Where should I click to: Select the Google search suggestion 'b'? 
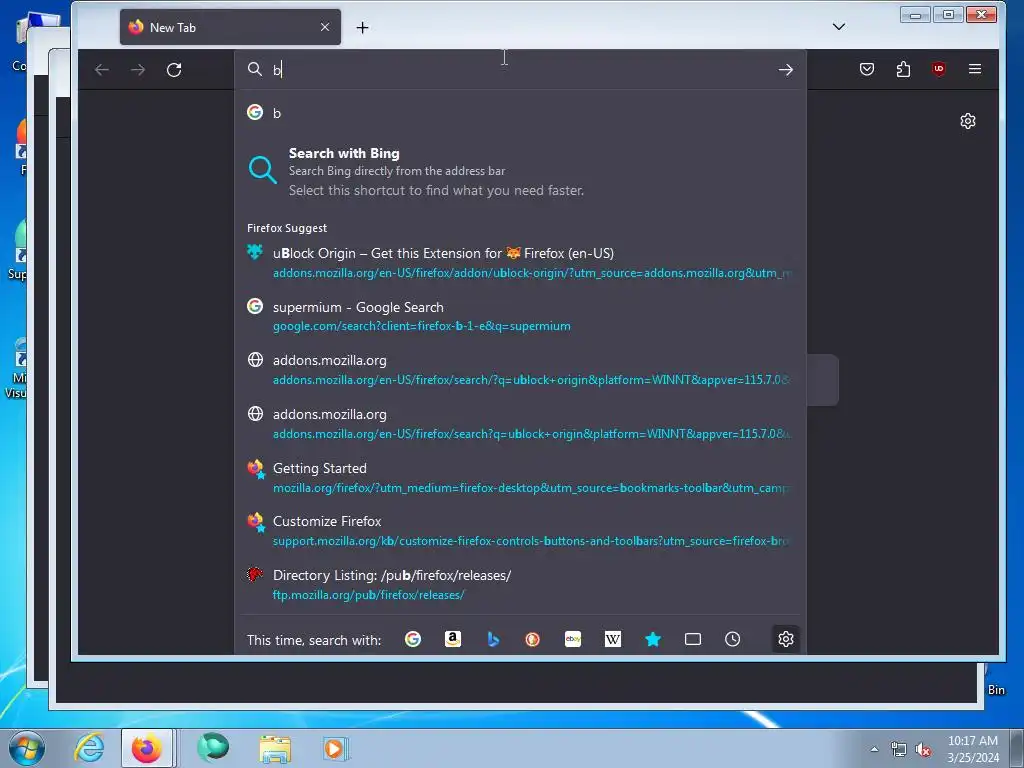[520, 113]
